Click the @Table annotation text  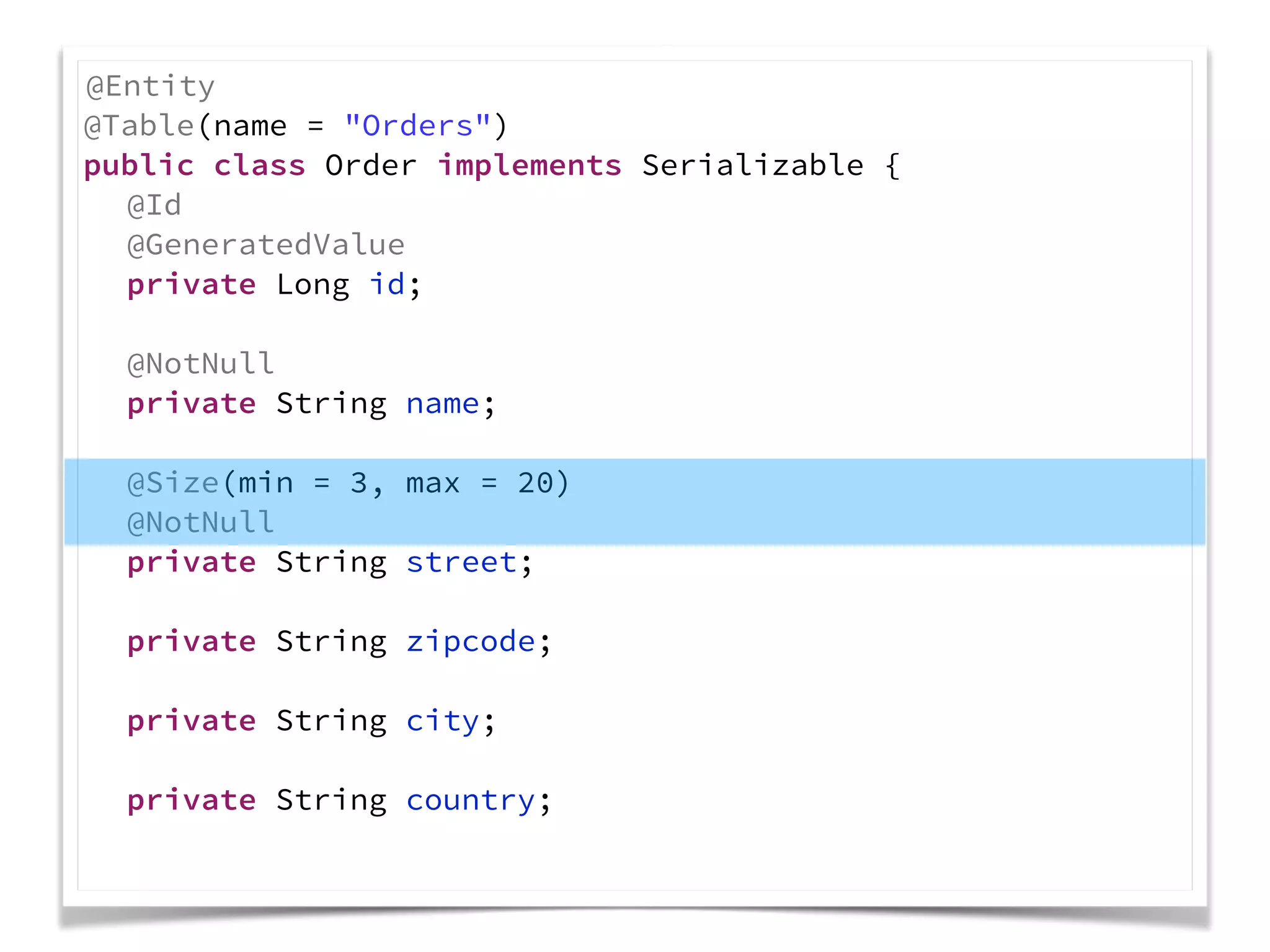pyautogui.click(x=140, y=126)
